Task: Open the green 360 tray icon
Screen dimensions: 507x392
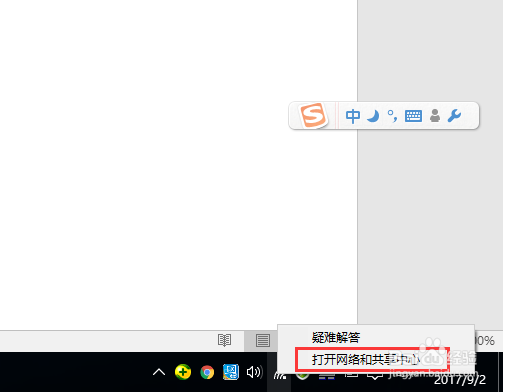Action: (183, 372)
